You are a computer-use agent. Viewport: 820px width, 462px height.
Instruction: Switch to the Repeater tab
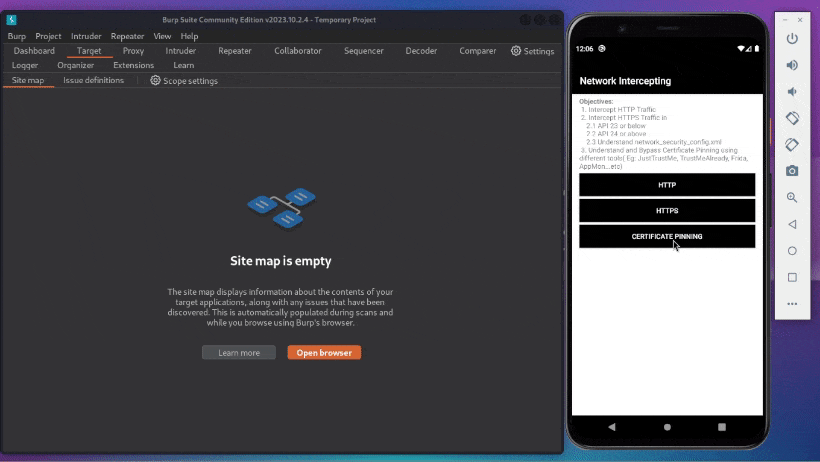(235, 51)
